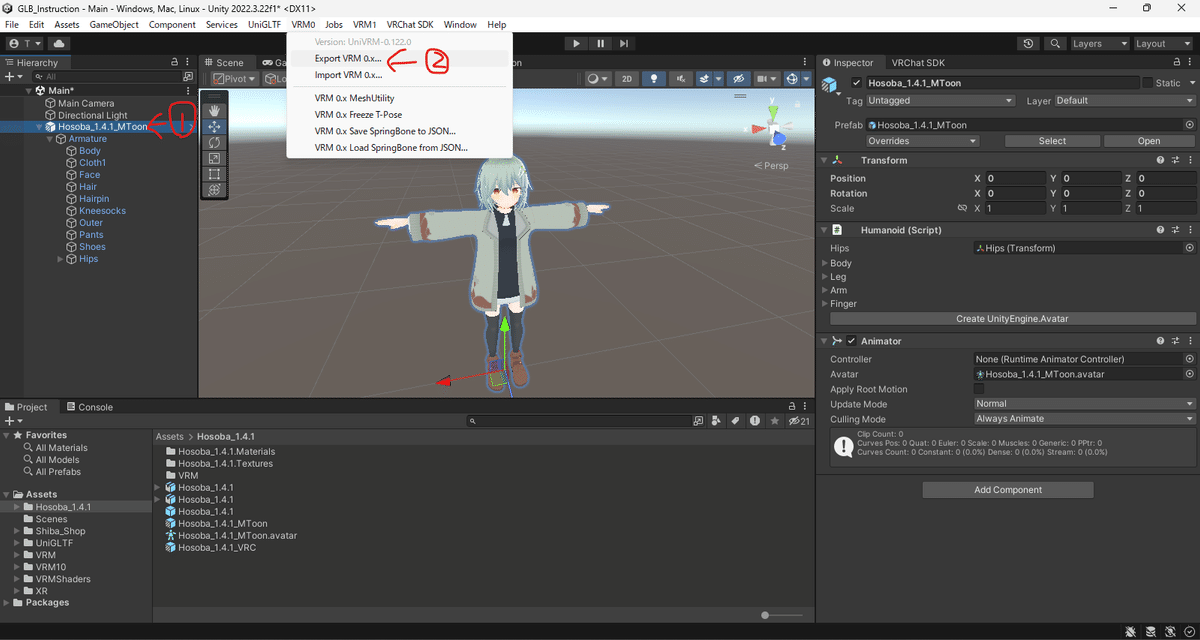Expand the Finger foldout in Humanoid script
This screenshot has width=1200, height=640.
[x=825, y=304]
